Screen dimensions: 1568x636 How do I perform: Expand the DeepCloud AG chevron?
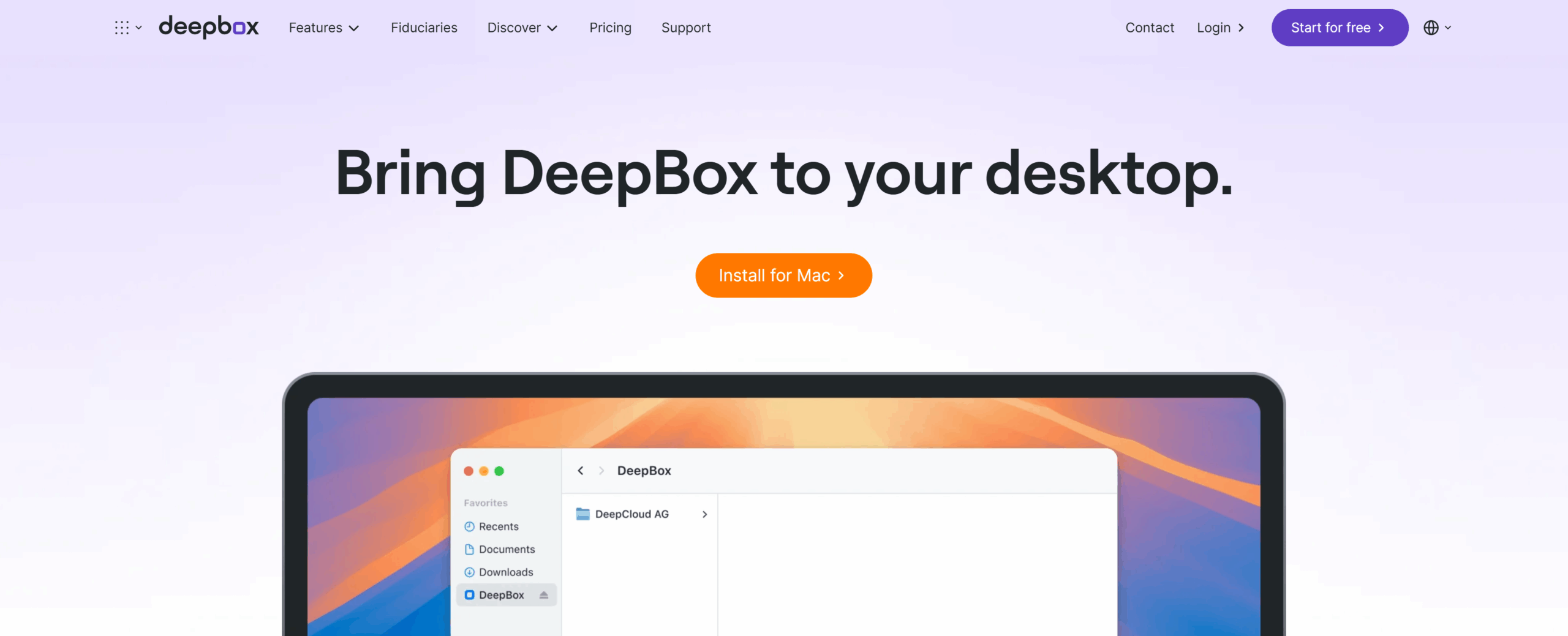coord(704,514)
